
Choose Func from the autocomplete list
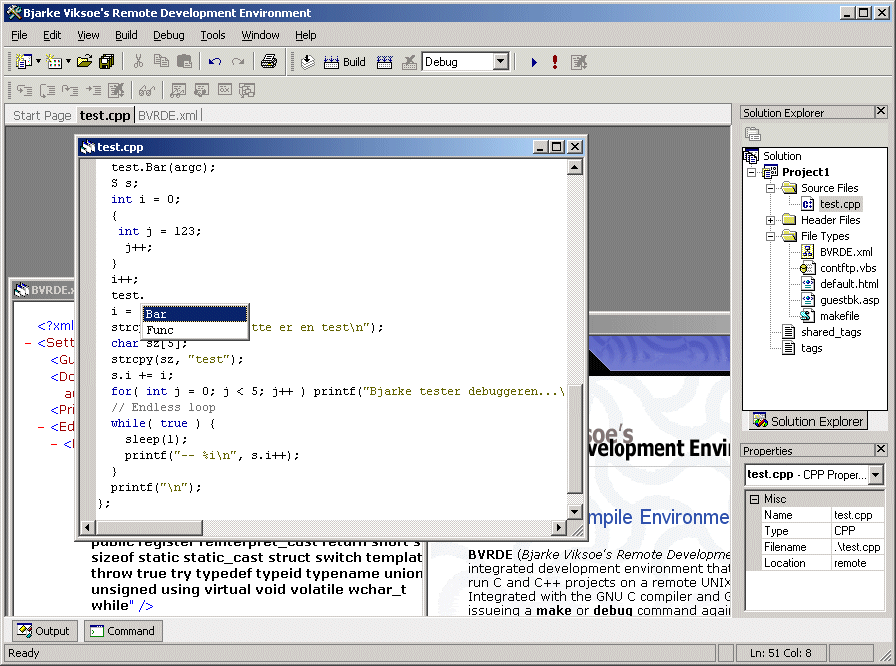(160, 330)
